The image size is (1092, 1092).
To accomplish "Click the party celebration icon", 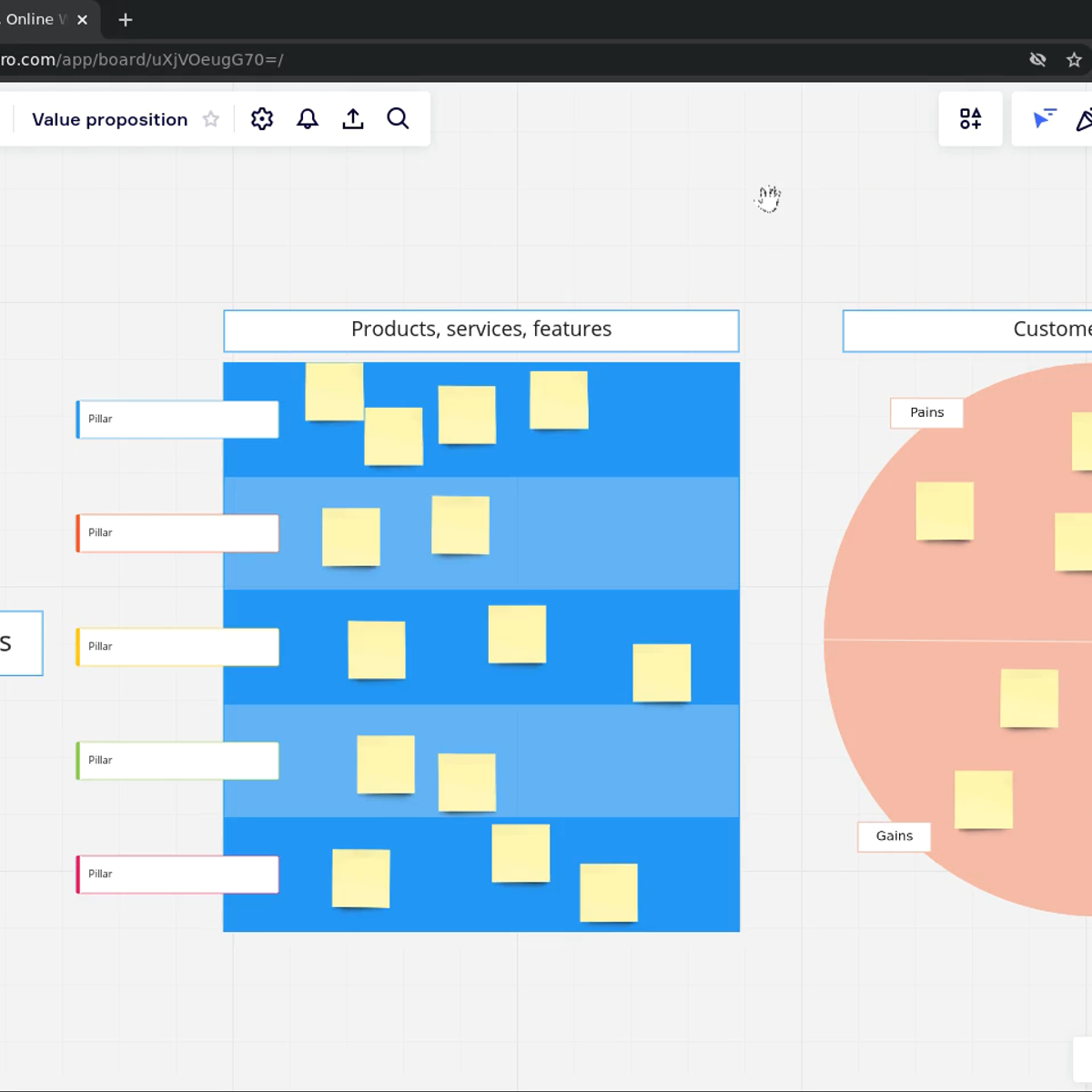I will pos(1084,119).
